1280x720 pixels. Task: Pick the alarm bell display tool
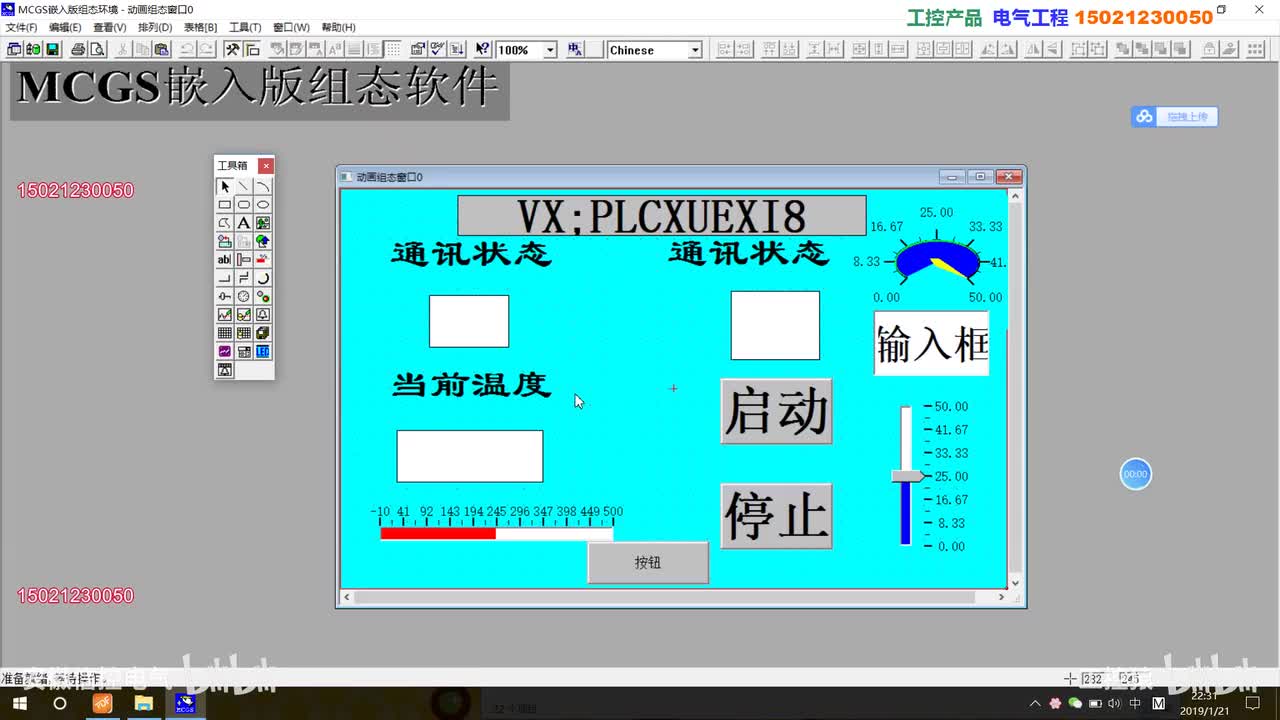(263, 314)
